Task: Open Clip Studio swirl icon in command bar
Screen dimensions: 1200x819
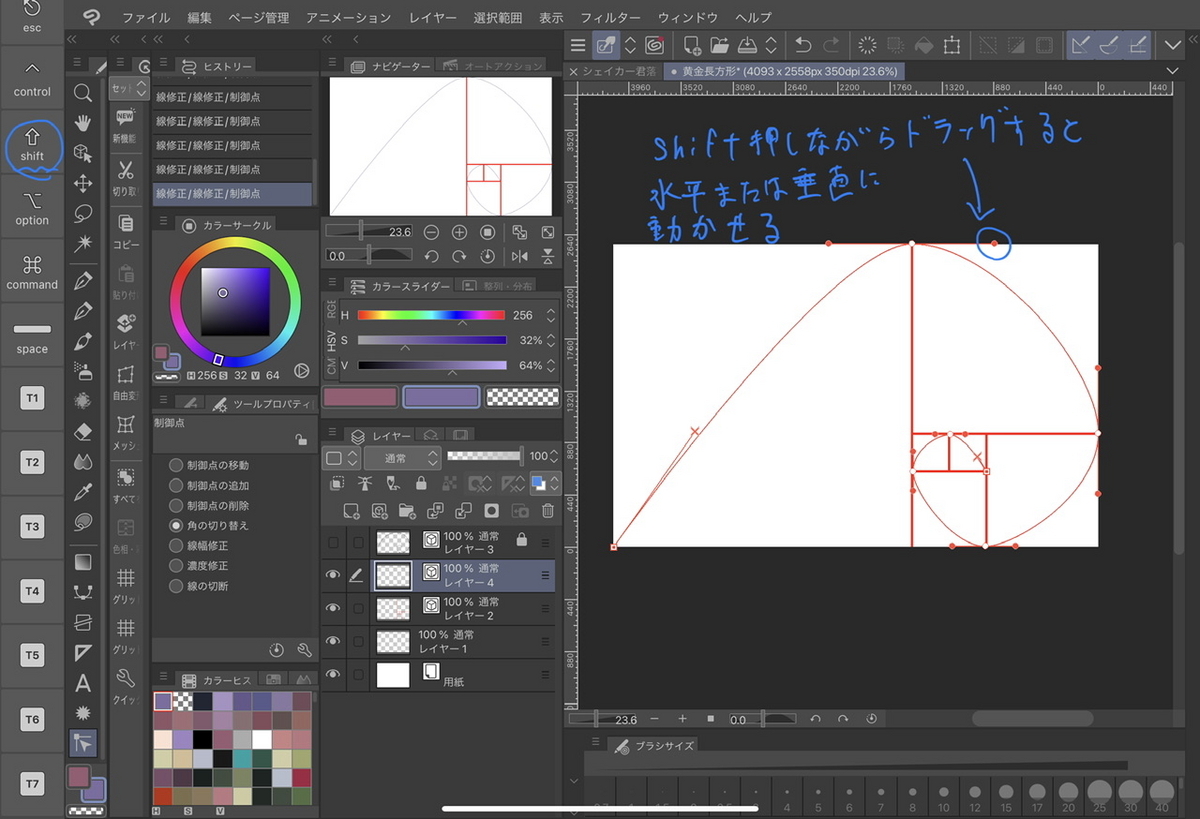Action: [655, 45]
